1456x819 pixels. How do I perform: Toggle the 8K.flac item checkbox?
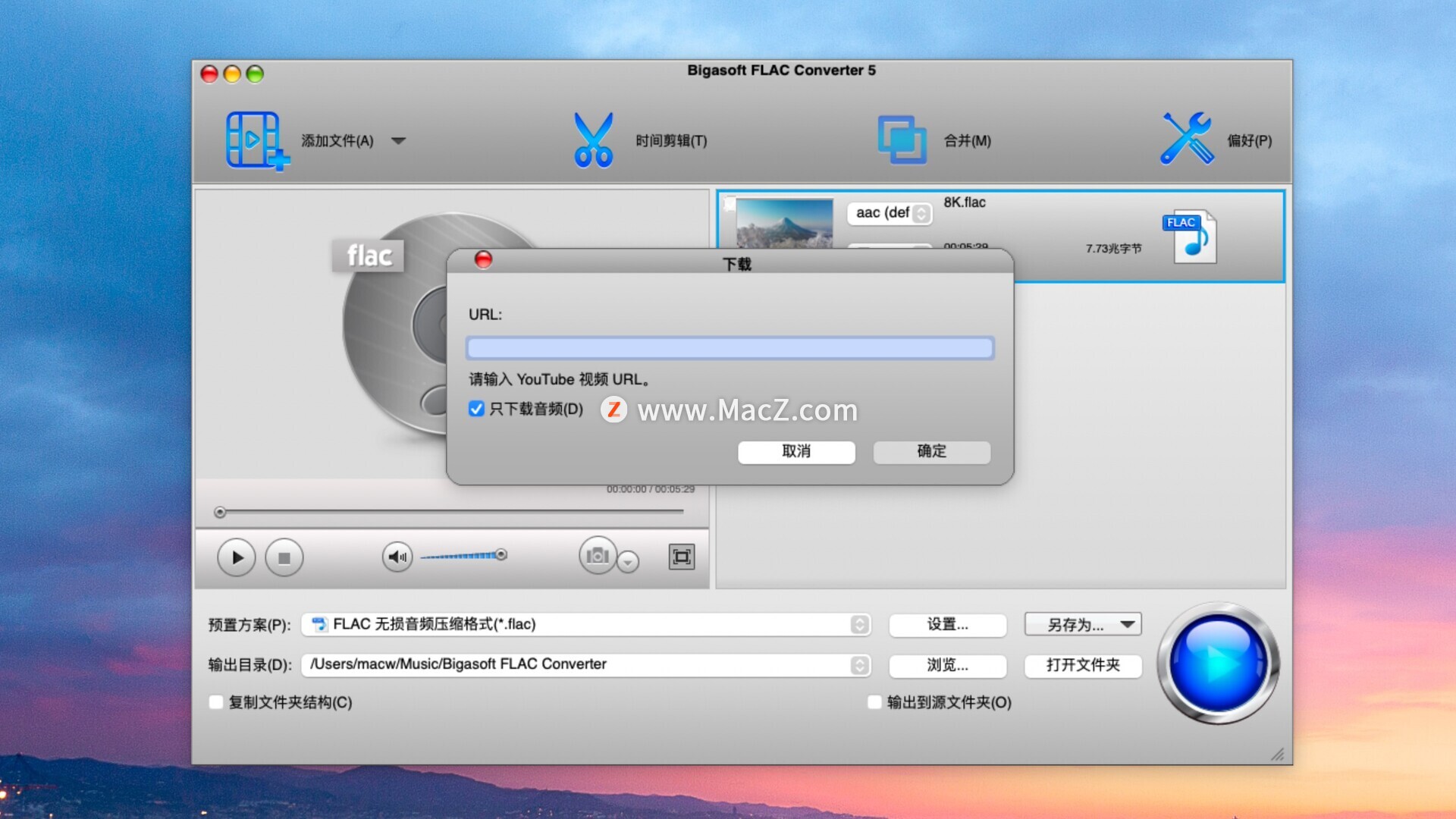[x=729, y=203]
